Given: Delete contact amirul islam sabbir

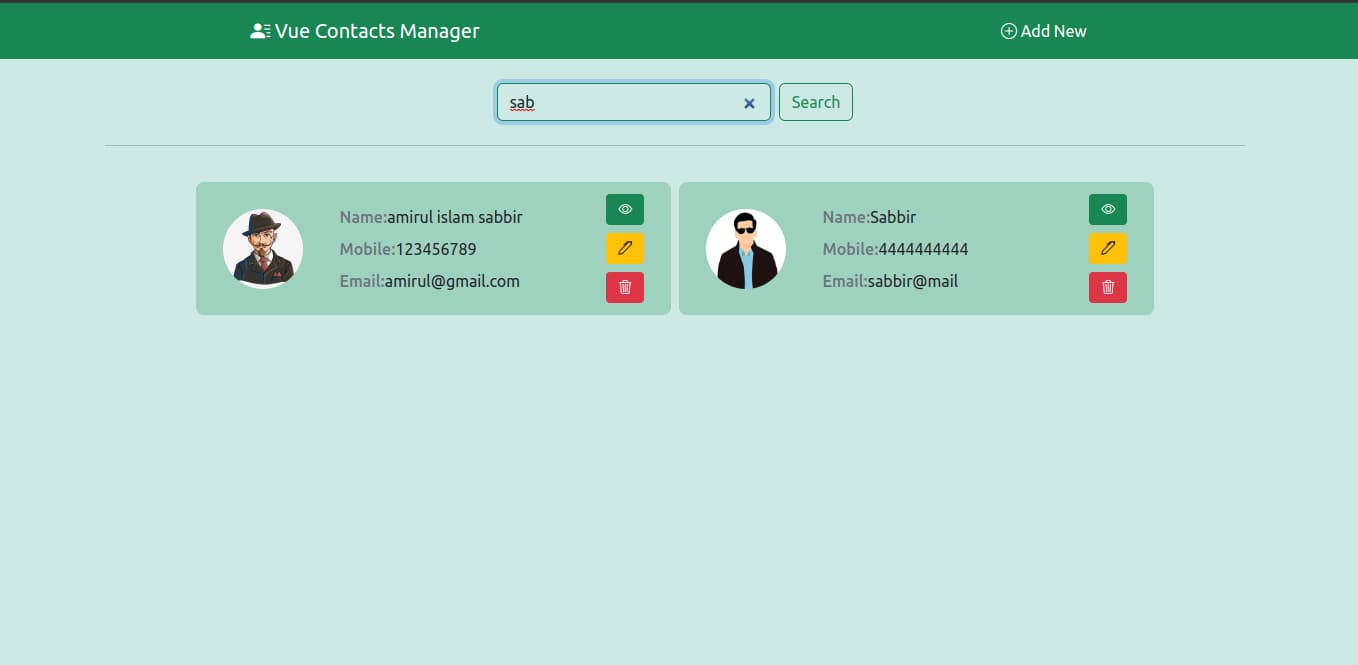Looking at the screenshot, I should click(624, 287).
